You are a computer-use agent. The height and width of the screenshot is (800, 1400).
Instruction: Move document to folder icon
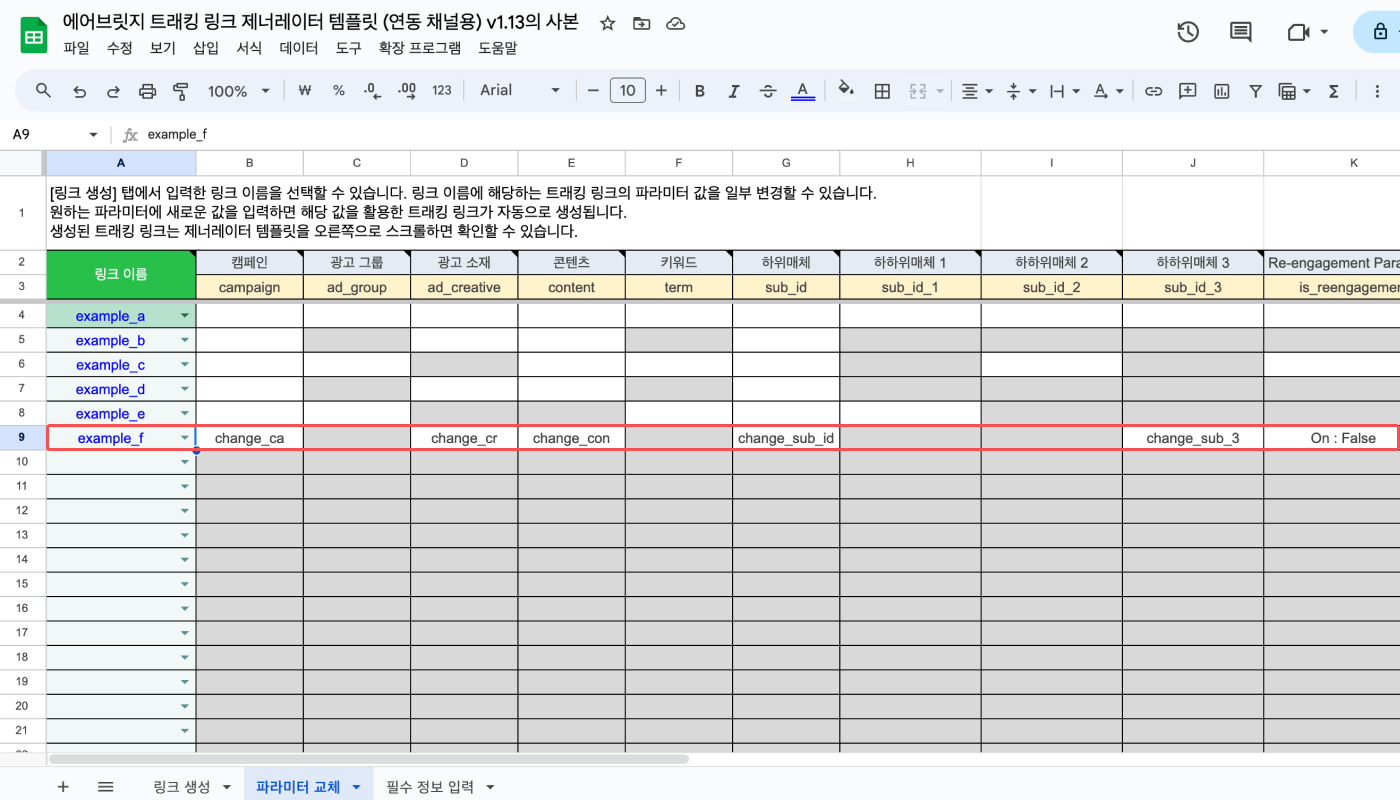[x=641, y=23]
